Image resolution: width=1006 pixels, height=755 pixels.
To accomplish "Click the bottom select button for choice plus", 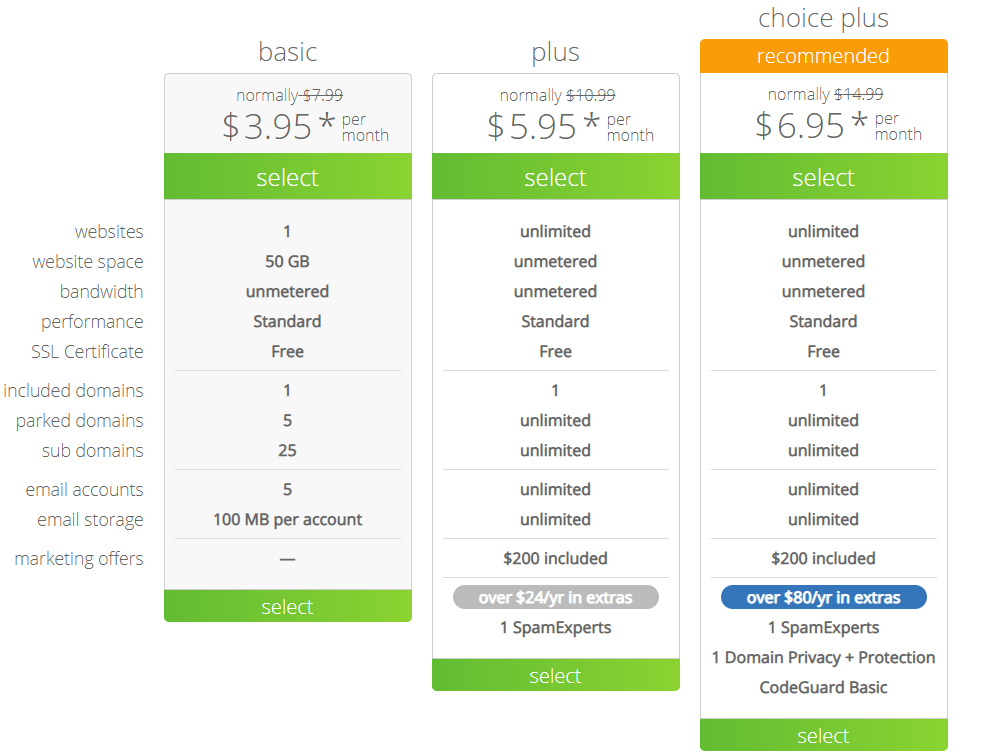I will [x=824, y=735].
